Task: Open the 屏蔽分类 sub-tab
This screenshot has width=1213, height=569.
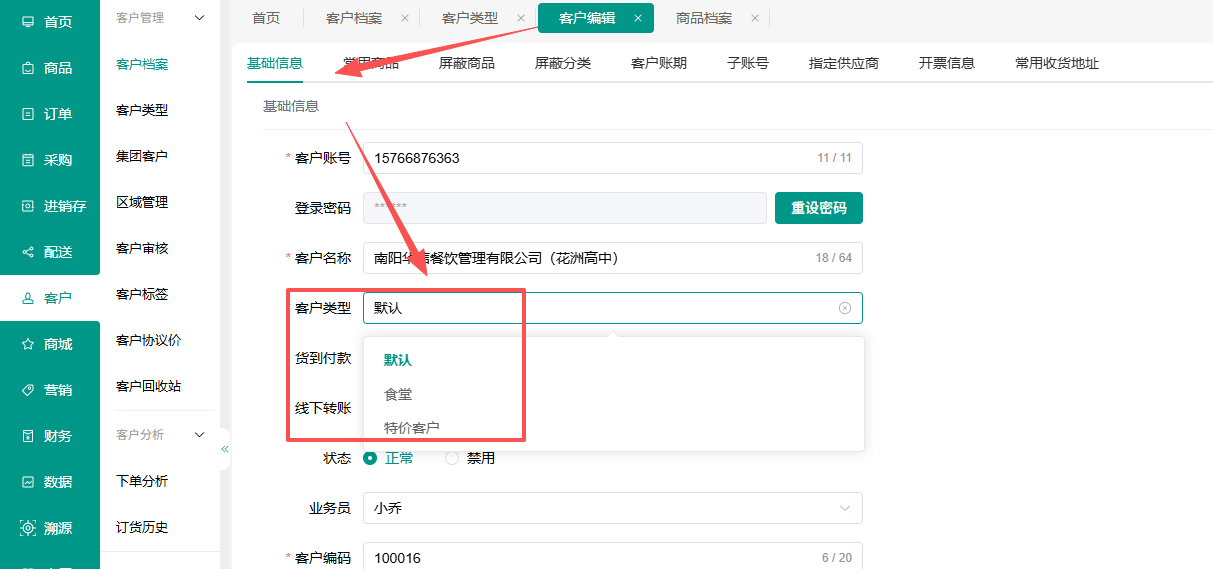Action: click(x=563, y=63)
